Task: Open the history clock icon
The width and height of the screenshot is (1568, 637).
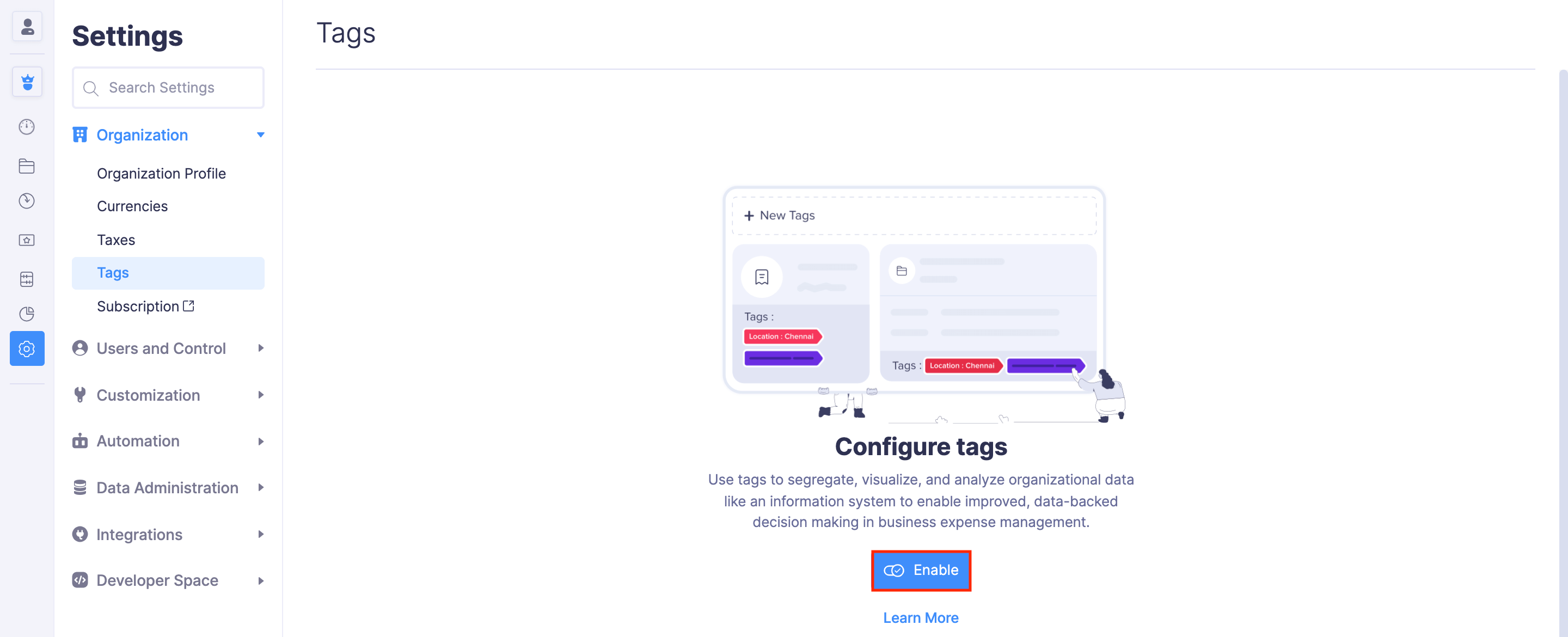Action: [x=27, y=201]
